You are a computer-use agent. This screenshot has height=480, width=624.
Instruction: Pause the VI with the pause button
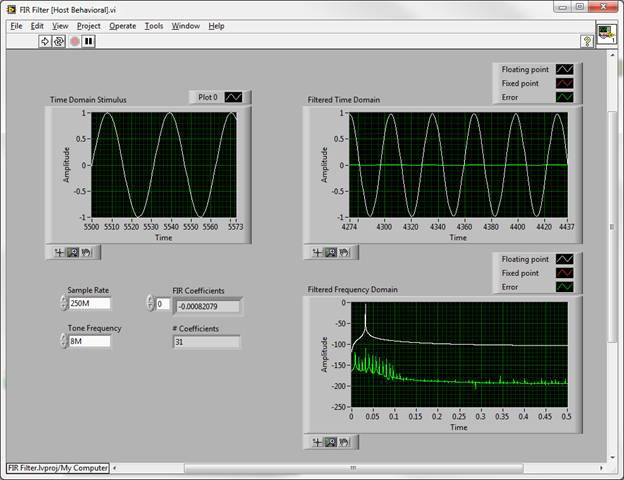(x=88, y=41)
